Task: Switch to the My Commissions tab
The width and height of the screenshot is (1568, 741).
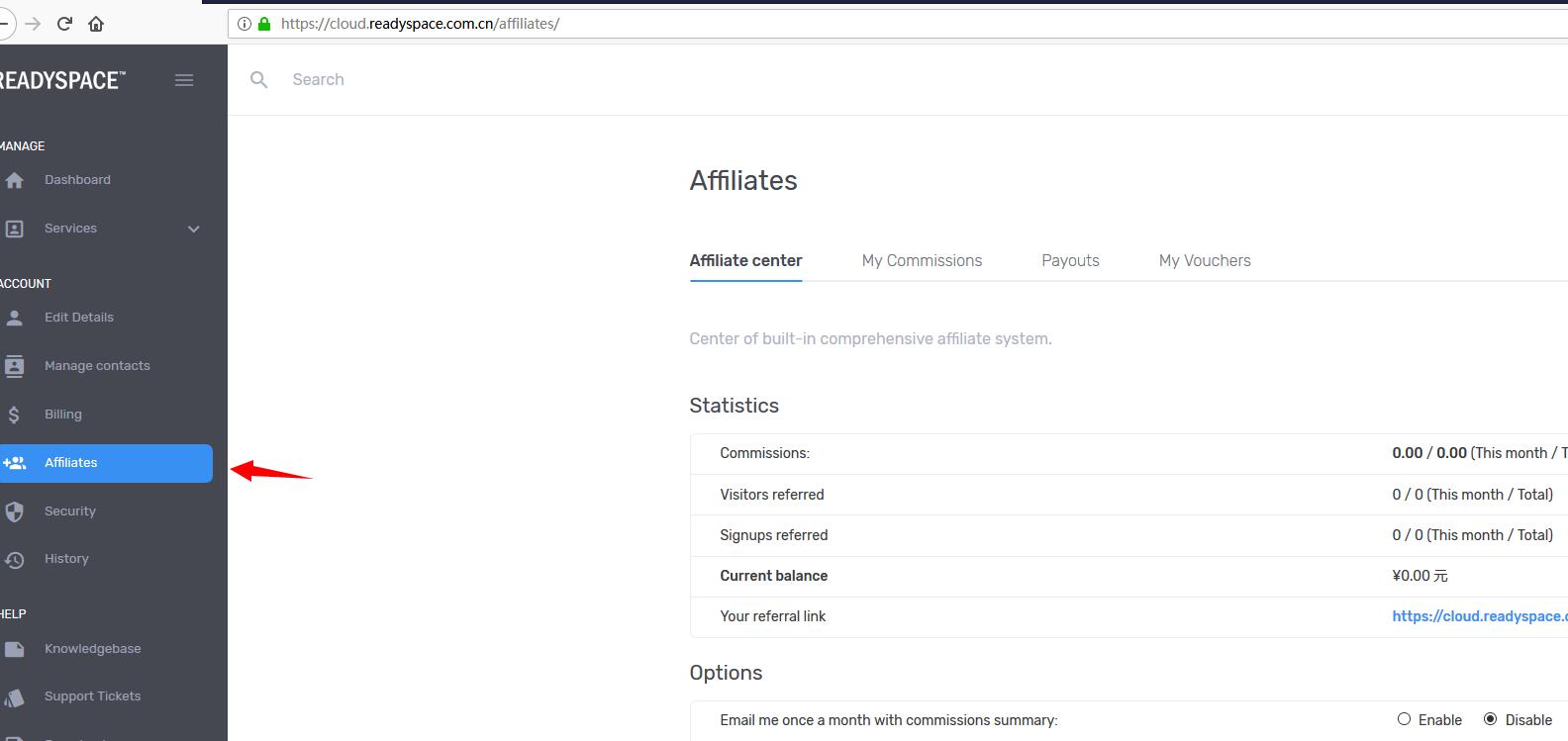Action: click(922, 260)
